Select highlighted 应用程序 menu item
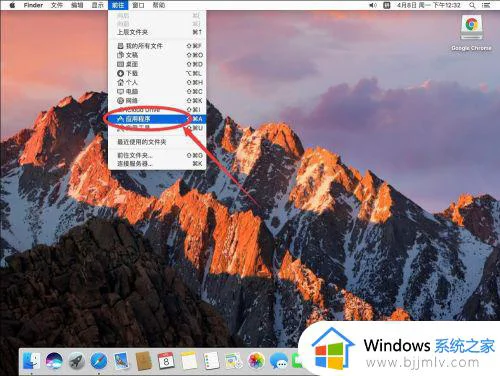Image resolution: width=500 pixels, height=376 pixels. (x=157, y=119)
